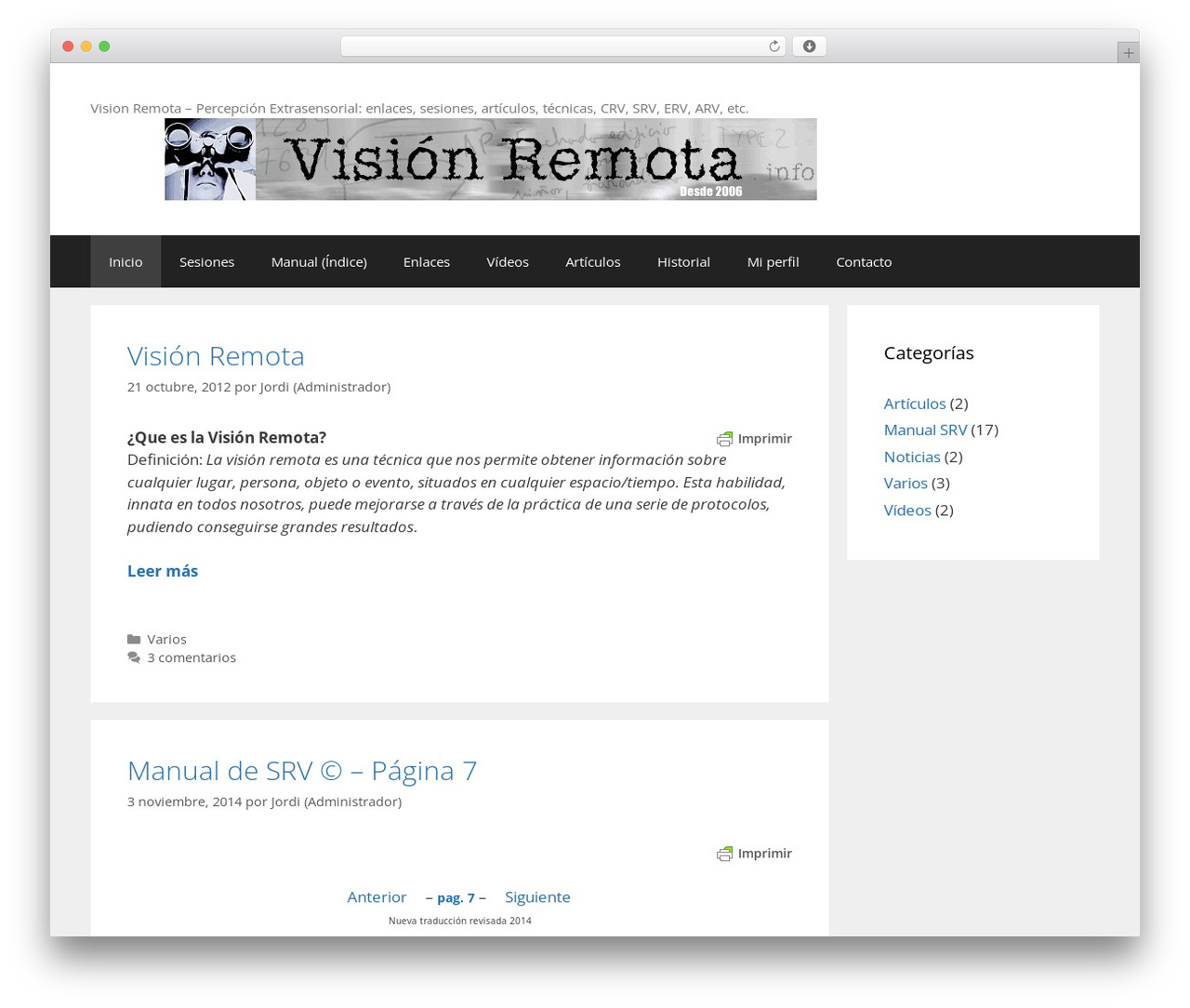Click the site tagline above the banner
This screenshot has width=1190, height=1008.
pyautogui.click(x=419, y=108)
